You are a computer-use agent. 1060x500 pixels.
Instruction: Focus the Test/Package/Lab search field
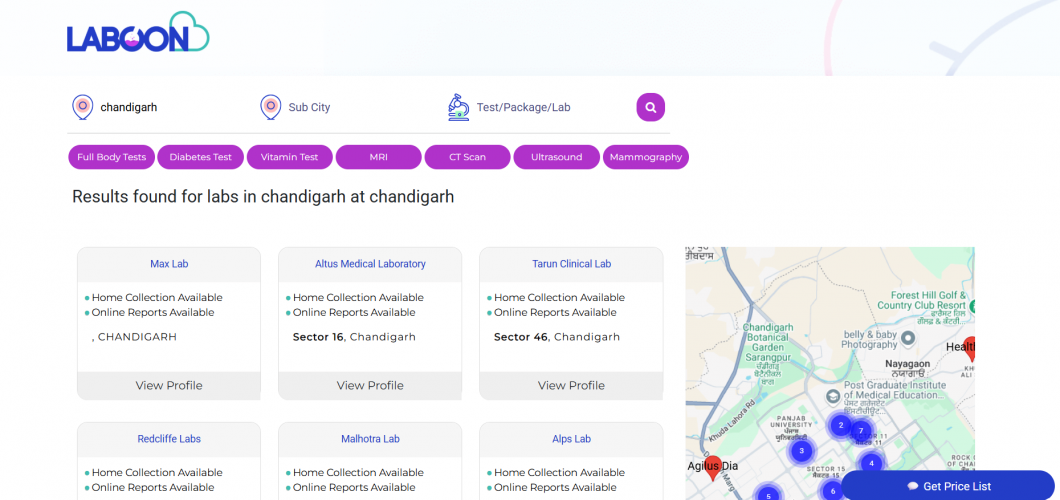551,107
